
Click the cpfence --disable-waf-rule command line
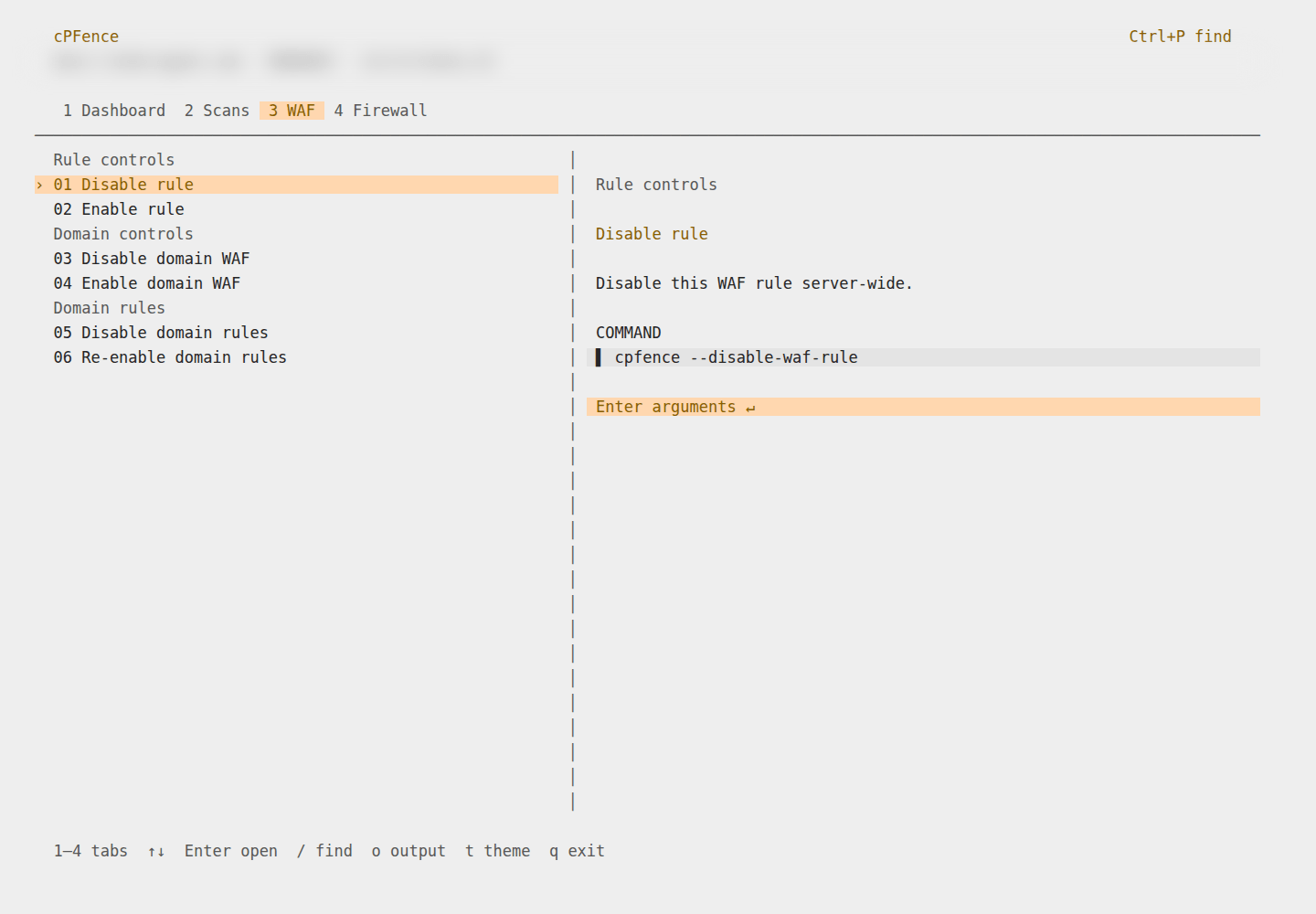point(923,357)
